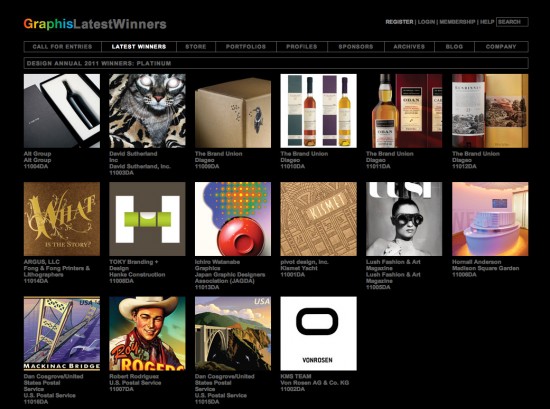Open the Lush magazine goggles cover thumbnail
Viewport: 550px width, 409px height.
click(404, 219)
